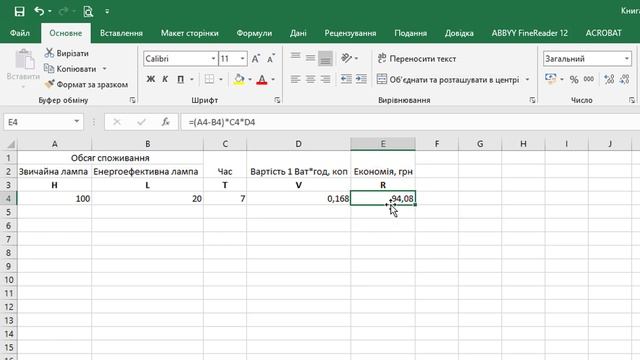Open the Дані ribbon tab
The image size is (640, 360).
298,33
